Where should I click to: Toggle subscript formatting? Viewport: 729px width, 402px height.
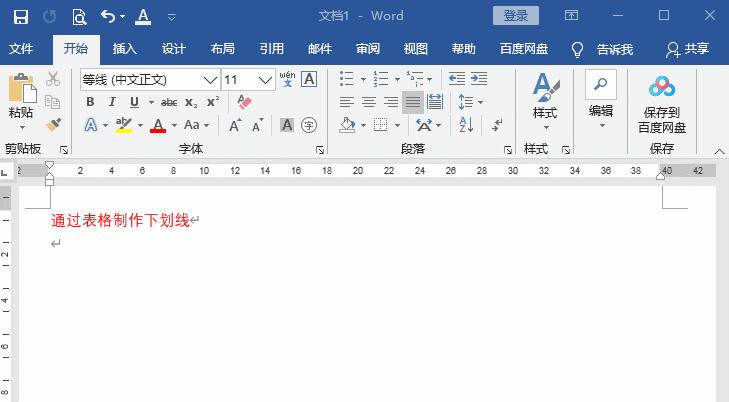point(191,102)
